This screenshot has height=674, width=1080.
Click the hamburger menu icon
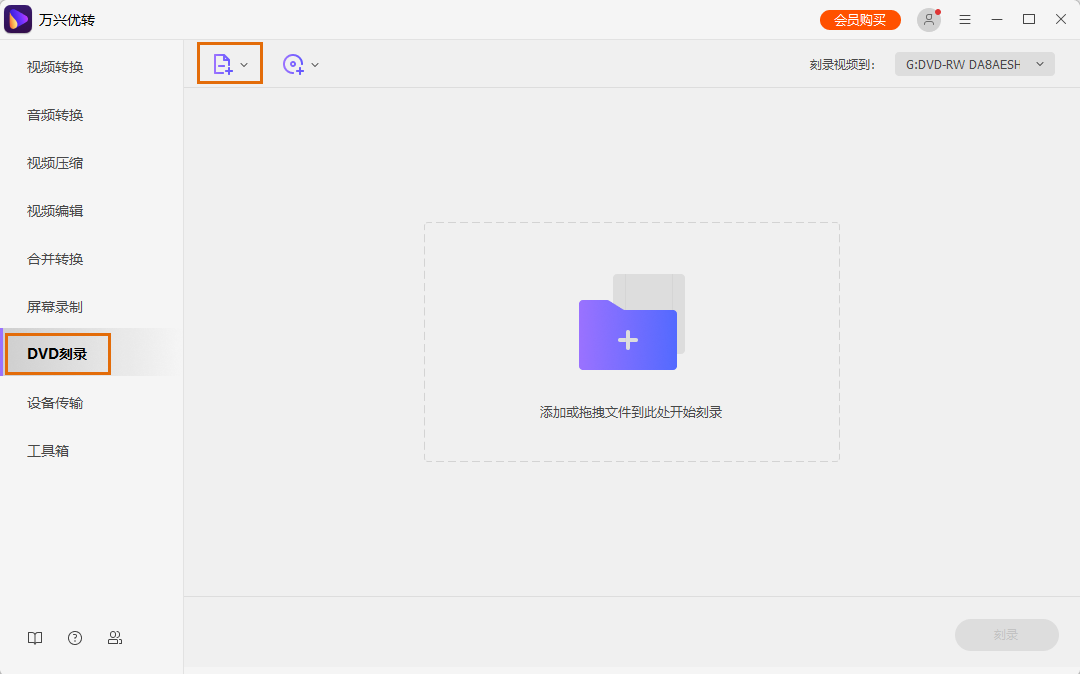(x=964, y=19)
